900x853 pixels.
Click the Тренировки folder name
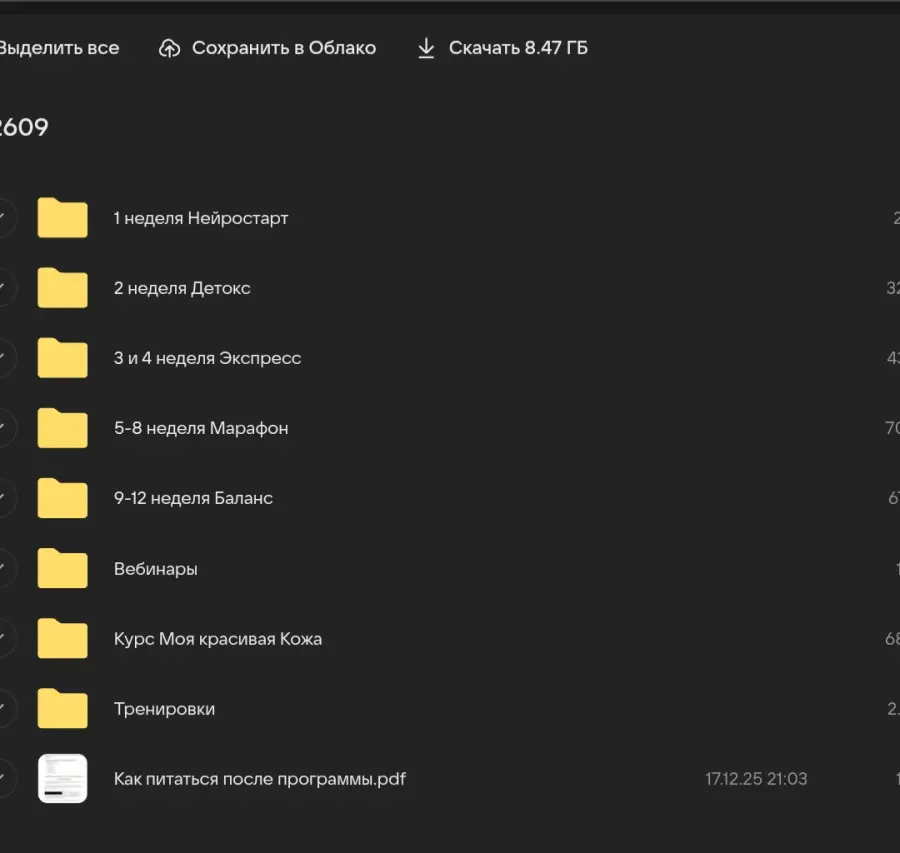[x=164, y=709]
